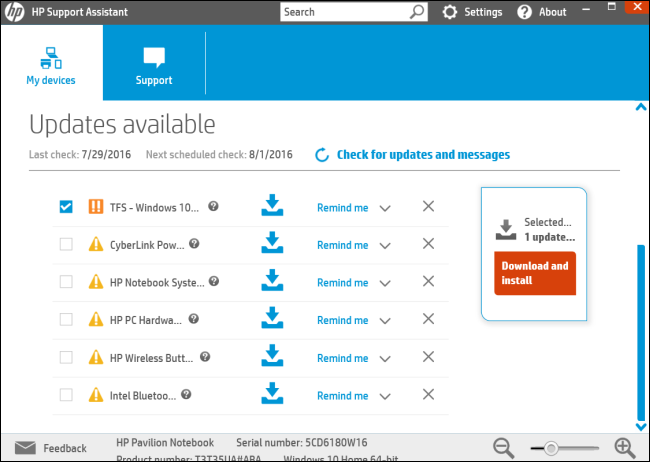Check the HP Wireless Butt... checkbox
The height and width of the screenshot is (462, 650).
tap(66, 357)
